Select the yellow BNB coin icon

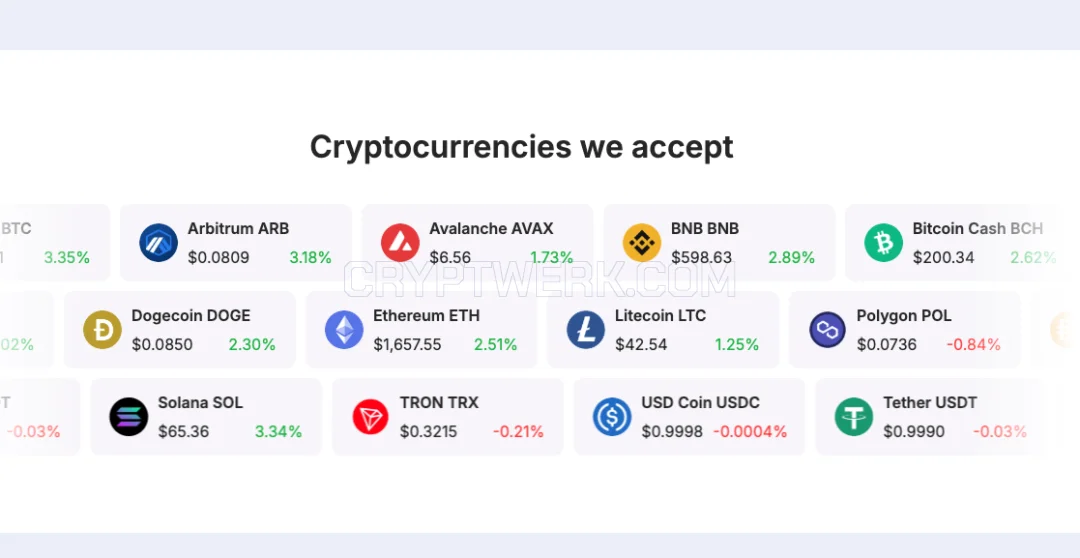[642, 242]
